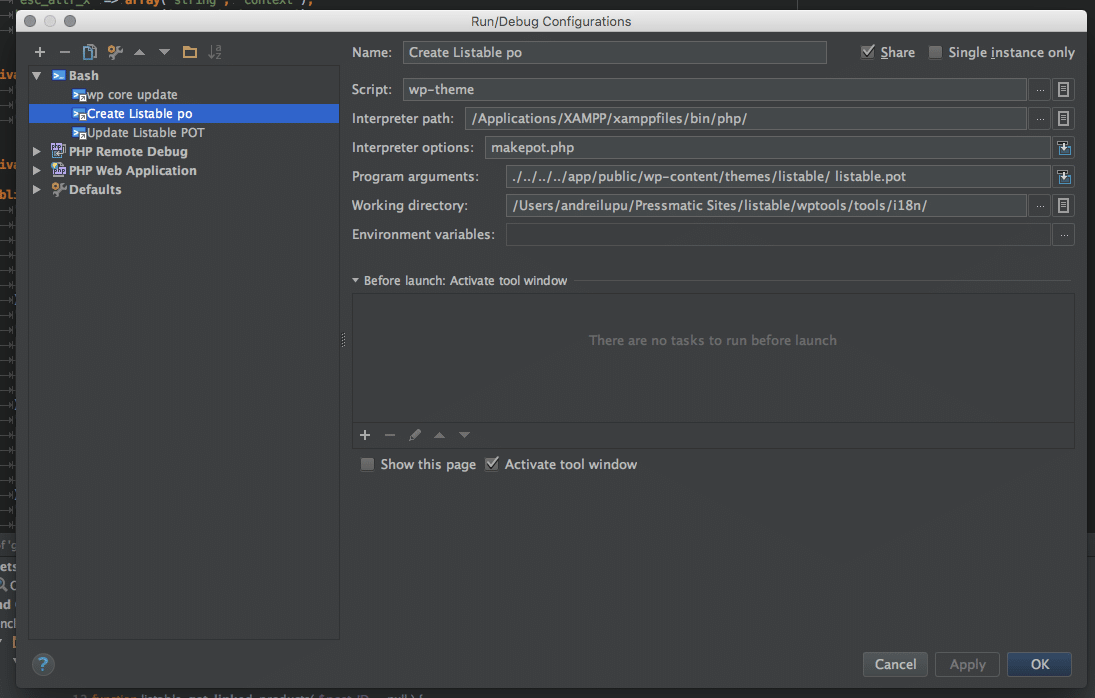Select the wp core update configuration
This screenshot has height=698, width=1095.
[x=132, y=94]
